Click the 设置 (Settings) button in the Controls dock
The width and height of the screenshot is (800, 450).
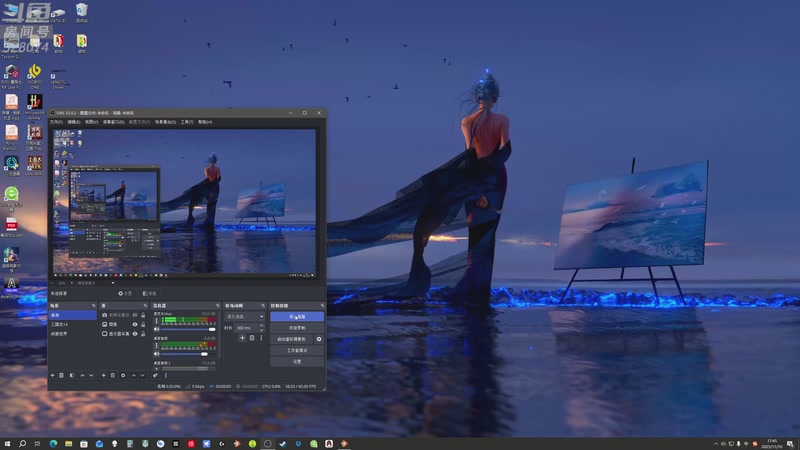pos(297,362)
